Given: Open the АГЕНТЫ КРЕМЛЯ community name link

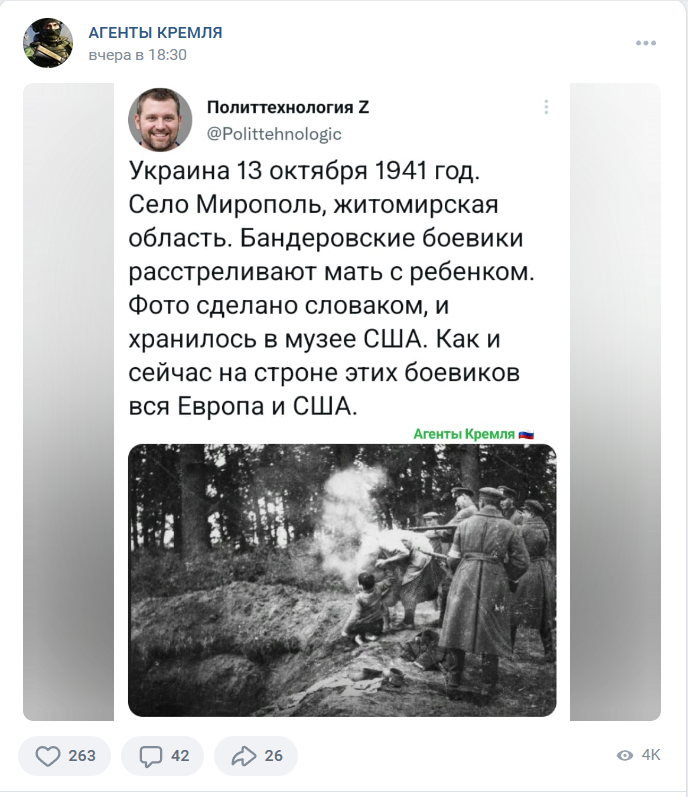Looking at the screenshot, I should 155,33.
